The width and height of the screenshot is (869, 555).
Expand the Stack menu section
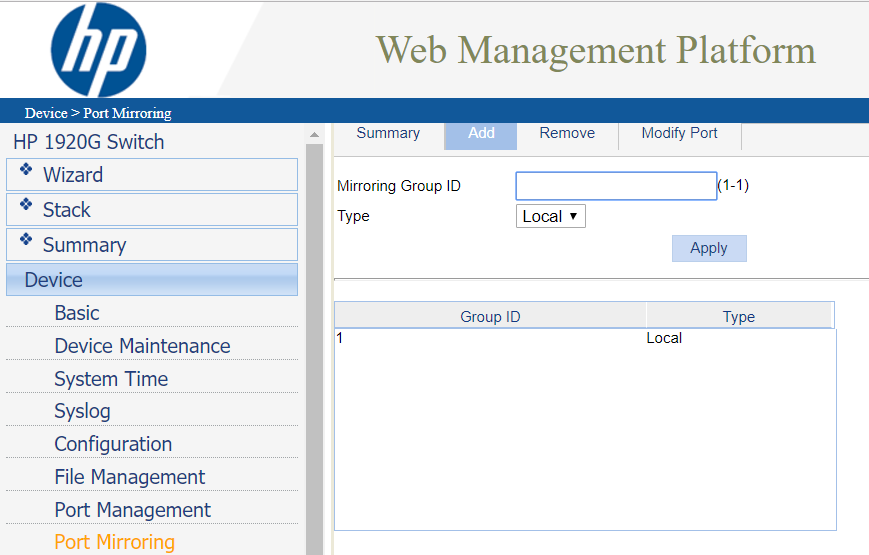point(152,210)
